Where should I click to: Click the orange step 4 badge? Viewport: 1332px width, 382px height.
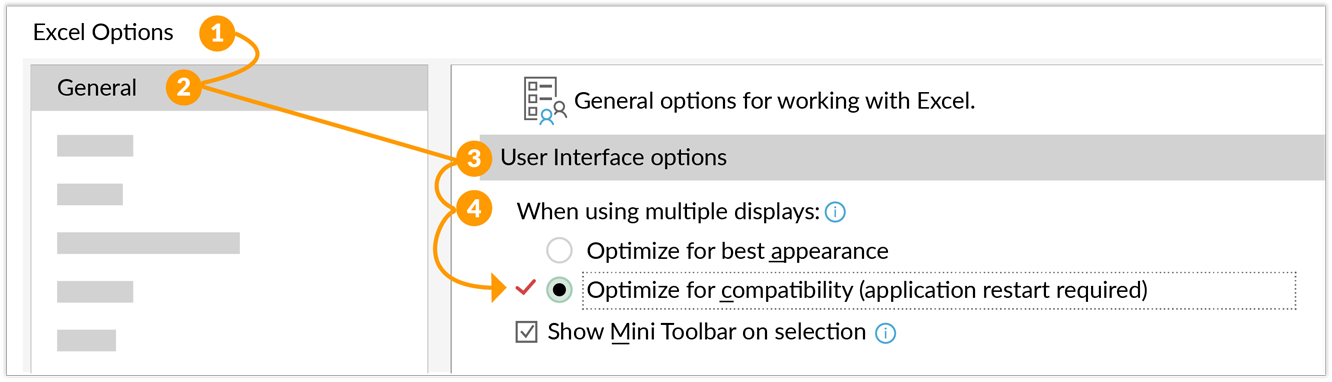pyautogui.click(x=474, y=209)
